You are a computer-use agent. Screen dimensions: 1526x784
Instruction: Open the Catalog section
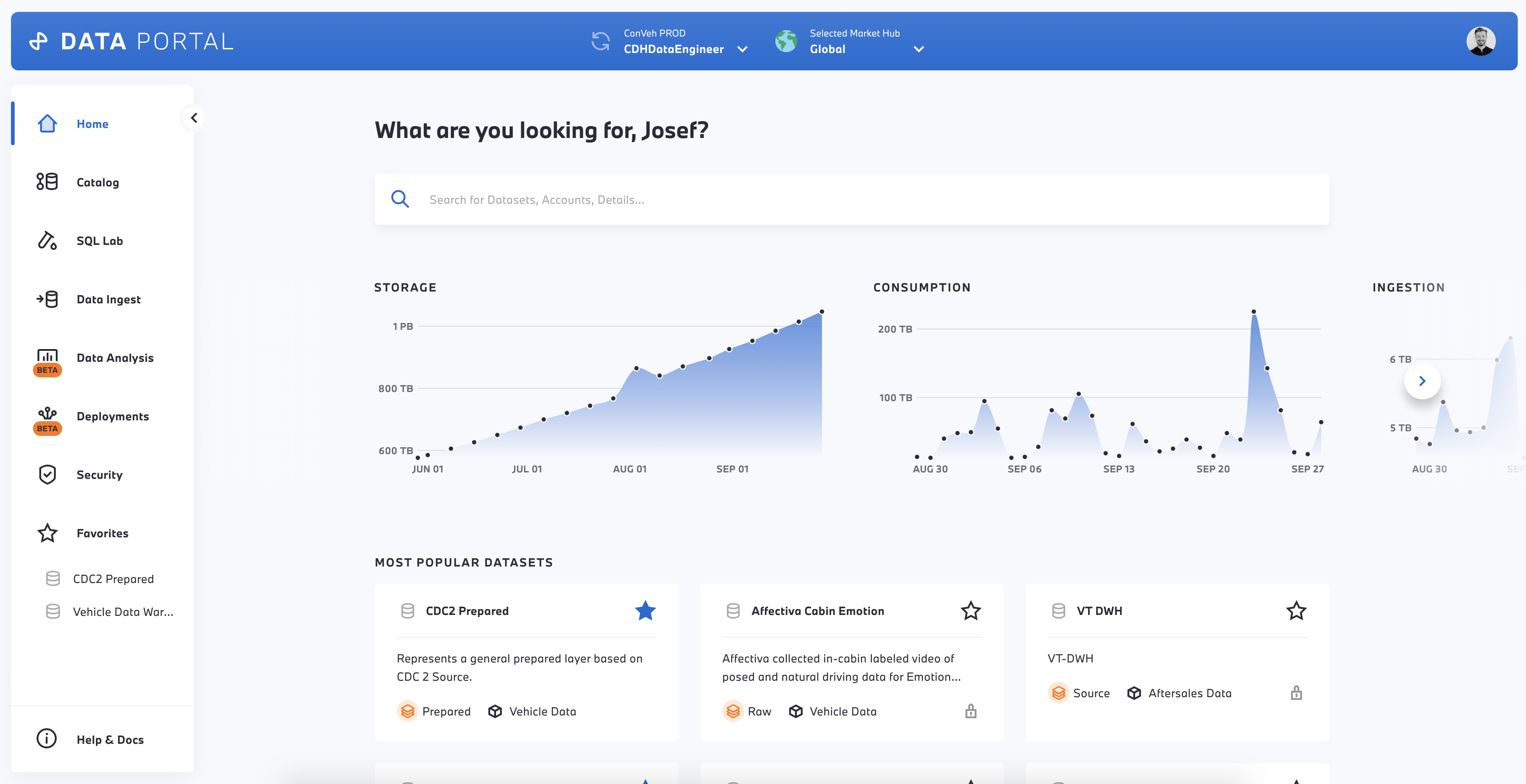tap(98, 181)
